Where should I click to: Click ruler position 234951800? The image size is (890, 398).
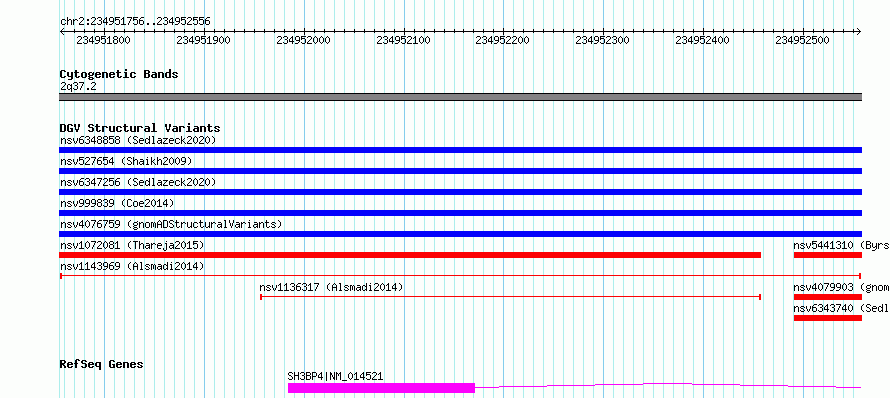coord(103,40)
